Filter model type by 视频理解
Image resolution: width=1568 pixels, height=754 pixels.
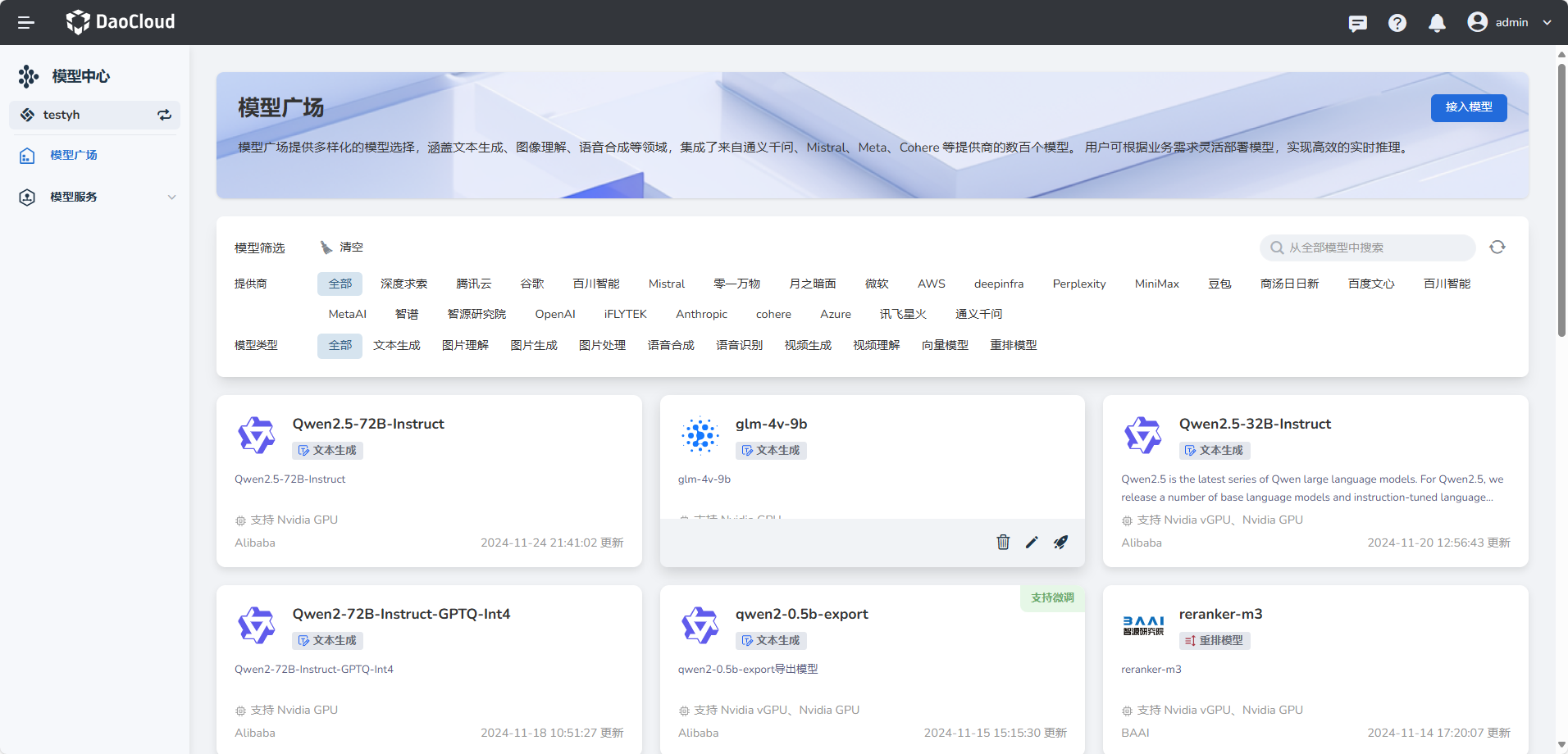[876, 345]
